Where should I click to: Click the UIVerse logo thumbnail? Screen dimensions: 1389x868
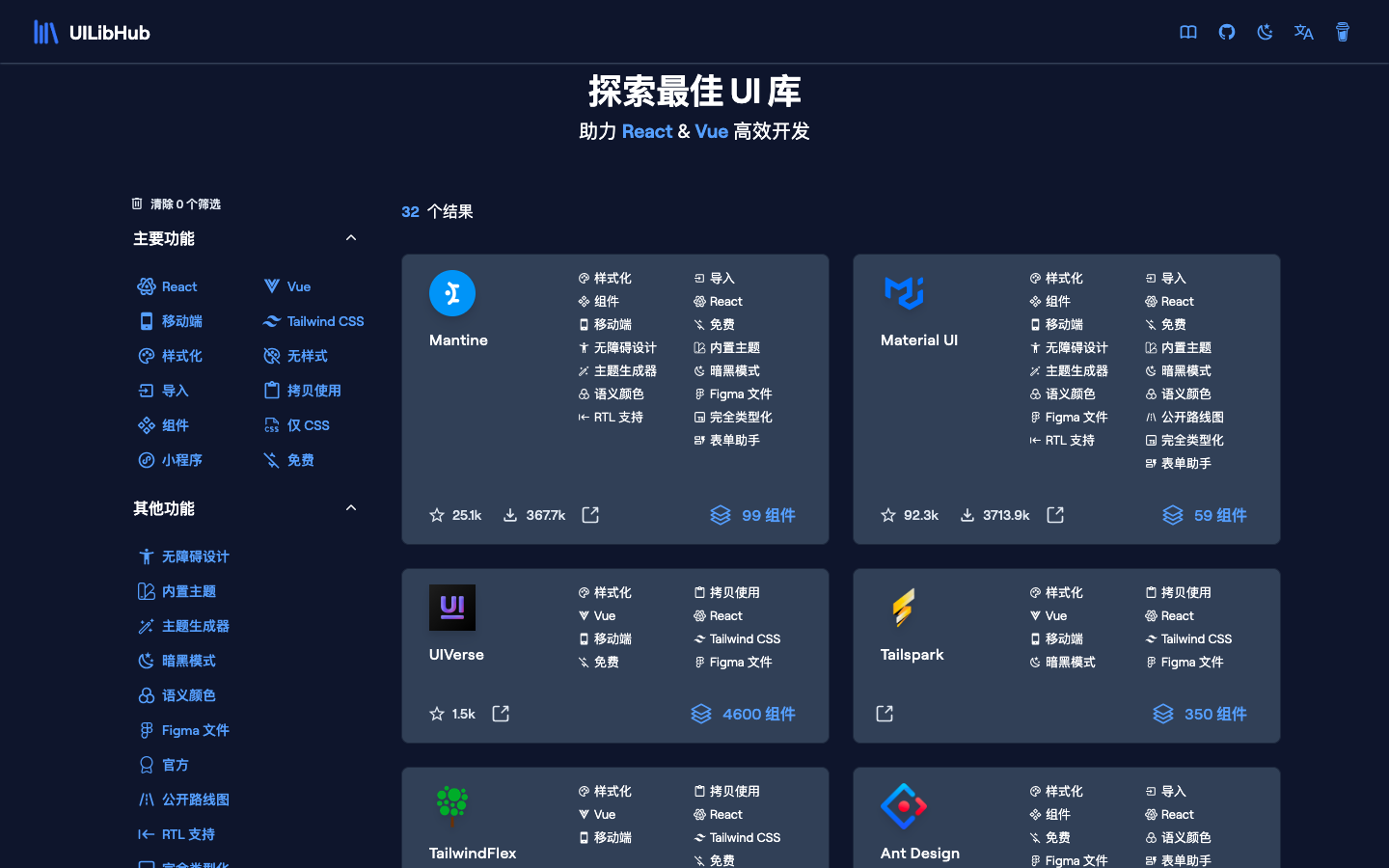click(x=451, y=608)
